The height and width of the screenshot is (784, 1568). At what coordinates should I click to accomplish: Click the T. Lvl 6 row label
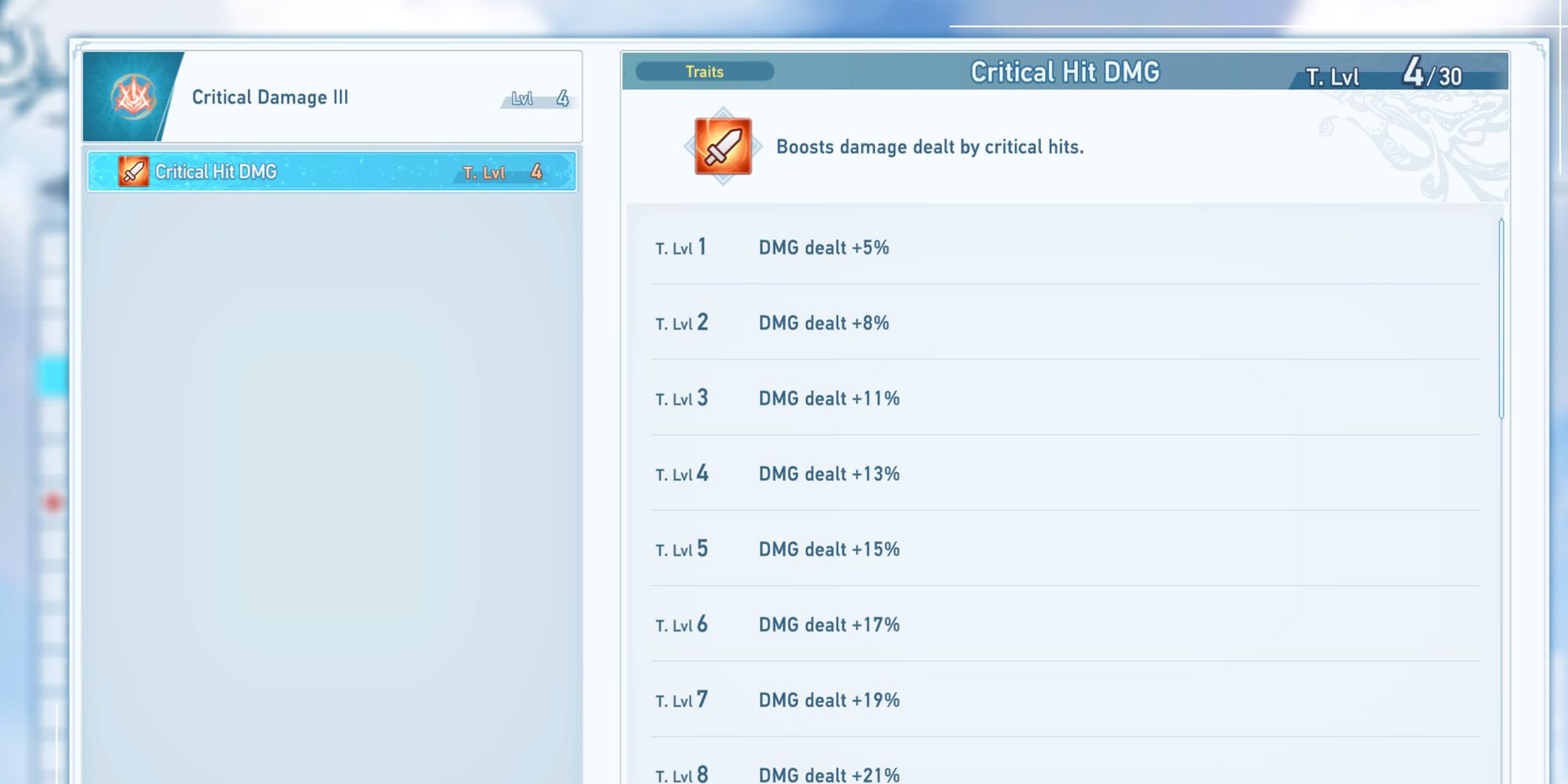(x=681, y=624)
